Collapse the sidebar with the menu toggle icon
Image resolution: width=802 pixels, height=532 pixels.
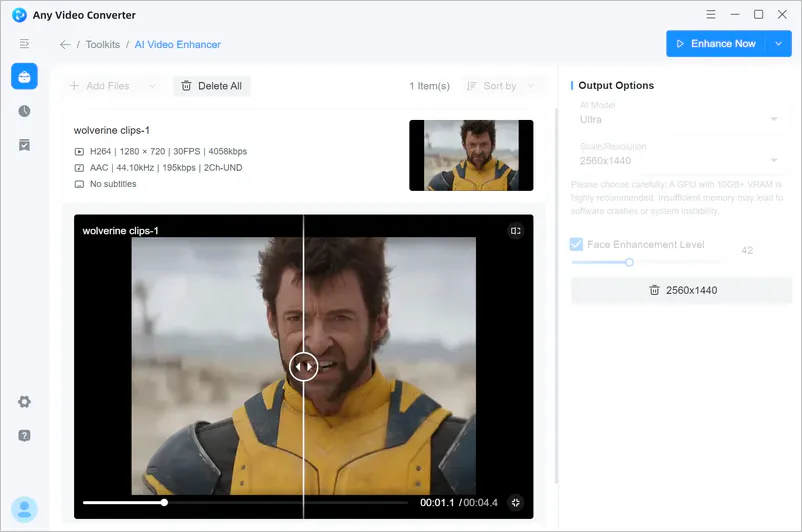tap(24, 43)
